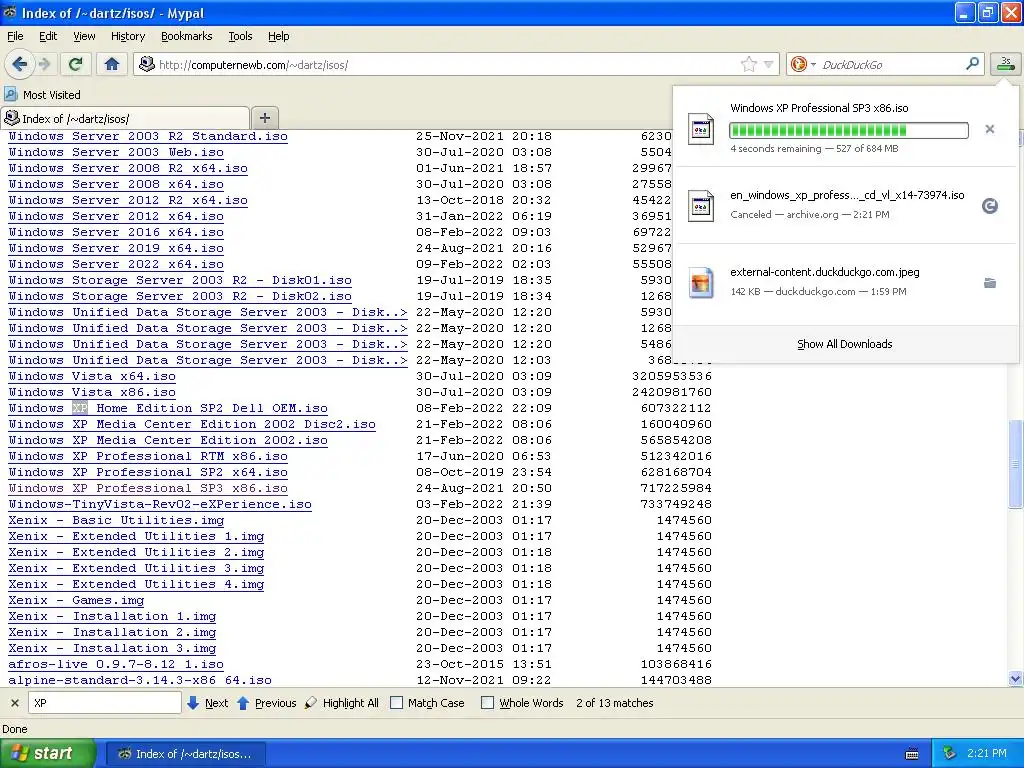
Task: Enable the Whole Words checkbox
Action: pyautogui.click(x=487, y=703)
